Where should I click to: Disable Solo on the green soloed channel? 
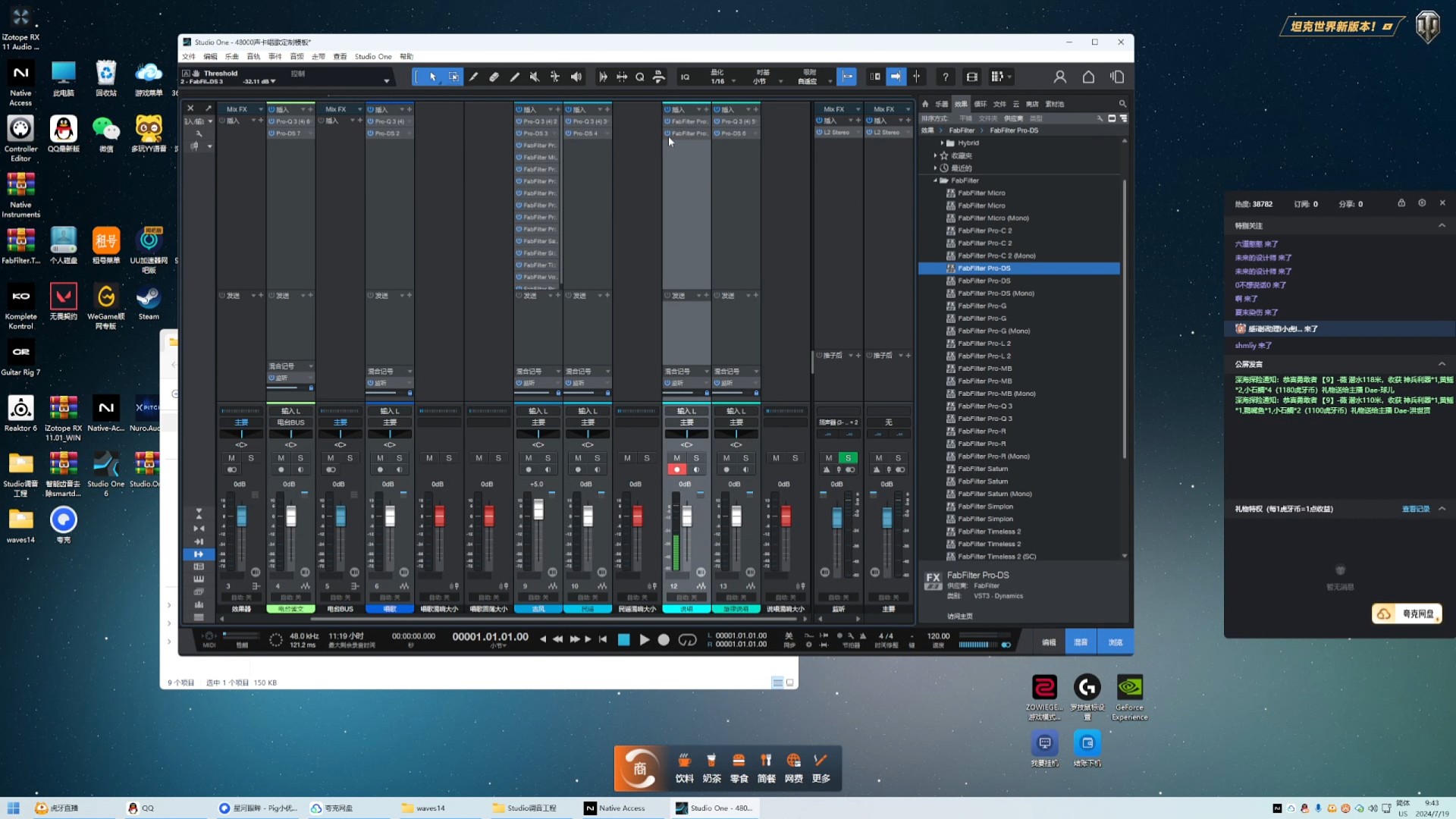point(849,458)
